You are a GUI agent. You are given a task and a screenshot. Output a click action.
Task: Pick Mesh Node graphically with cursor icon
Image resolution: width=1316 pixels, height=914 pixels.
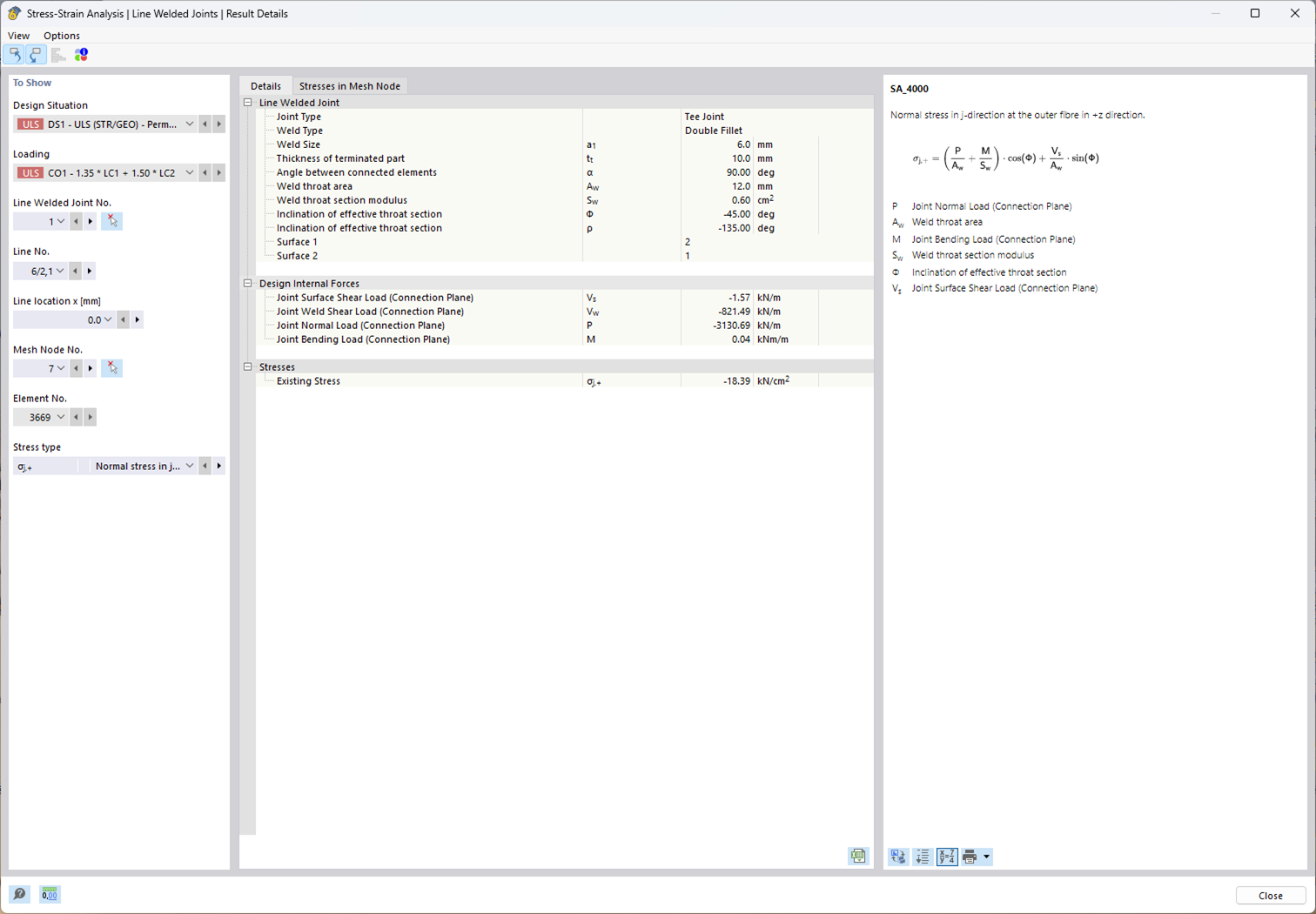point(111,368)
